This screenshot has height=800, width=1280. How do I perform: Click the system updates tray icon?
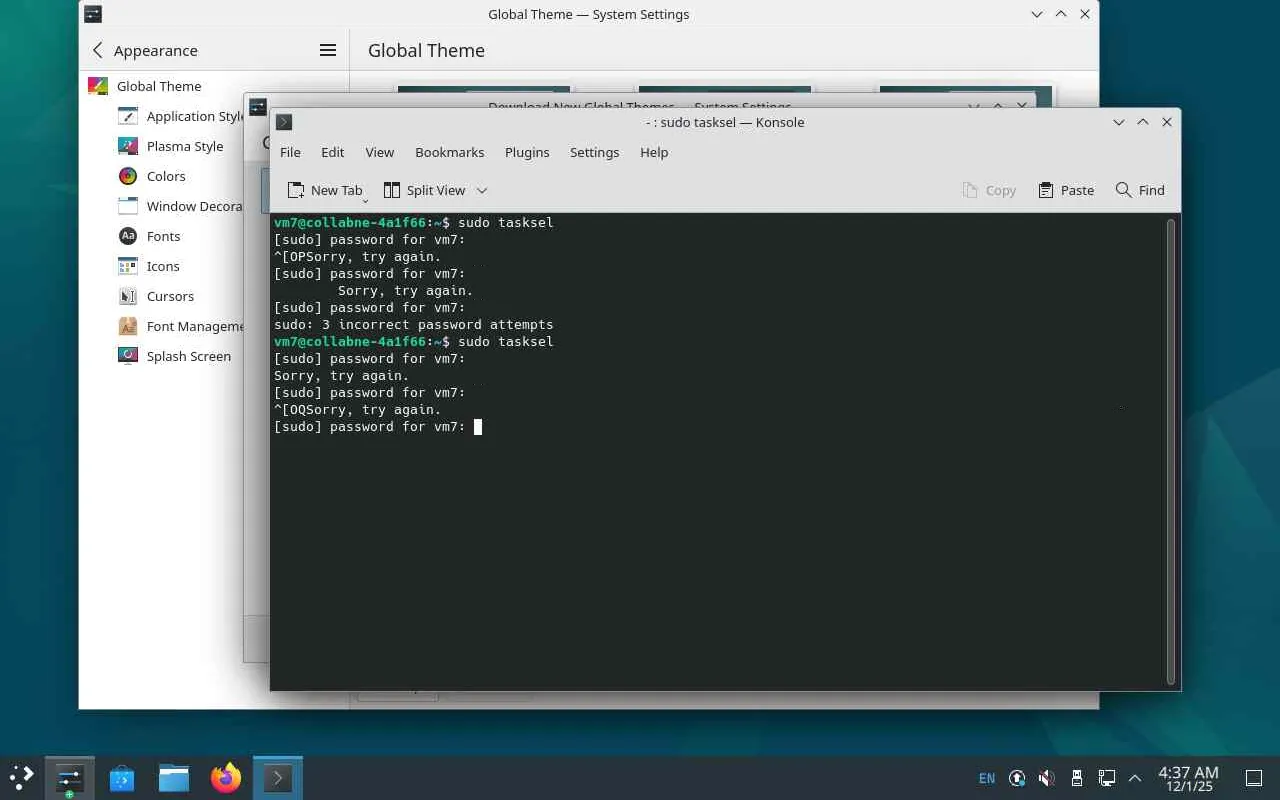[1017, 778]
